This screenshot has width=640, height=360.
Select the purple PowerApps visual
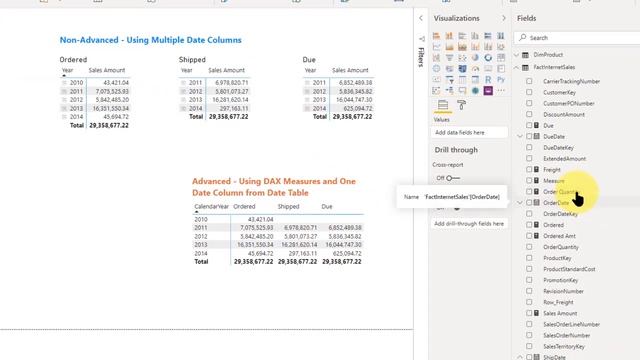point(488,91)
